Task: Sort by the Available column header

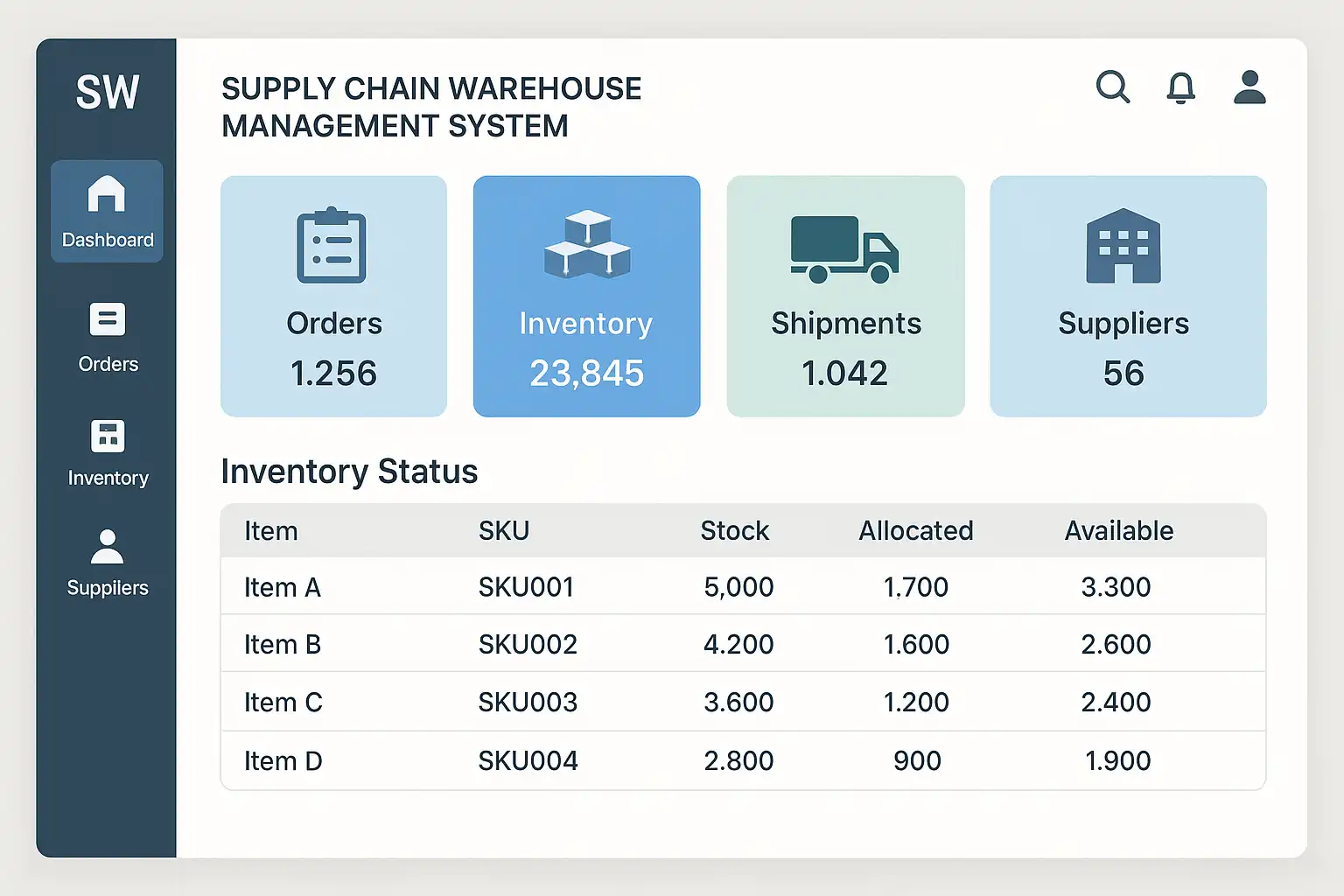Action: [x=1118, y=531]
